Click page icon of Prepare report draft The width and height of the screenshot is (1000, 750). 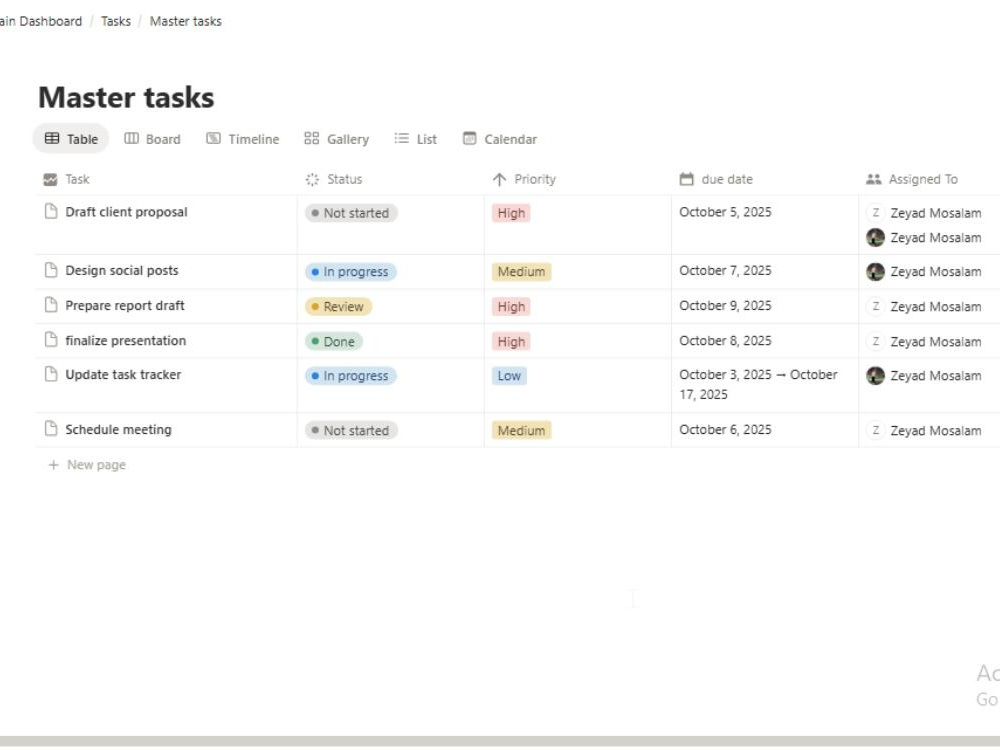click(x=51, y=305)
